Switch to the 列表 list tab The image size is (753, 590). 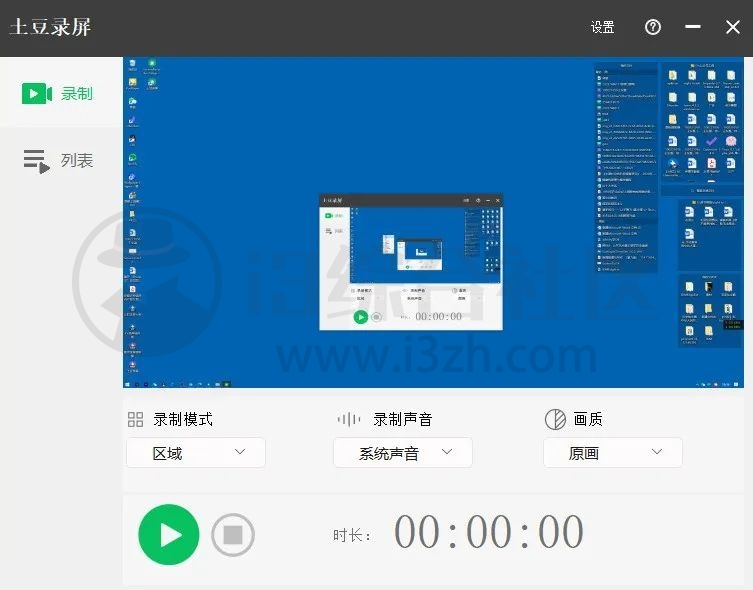pos(58,160)
